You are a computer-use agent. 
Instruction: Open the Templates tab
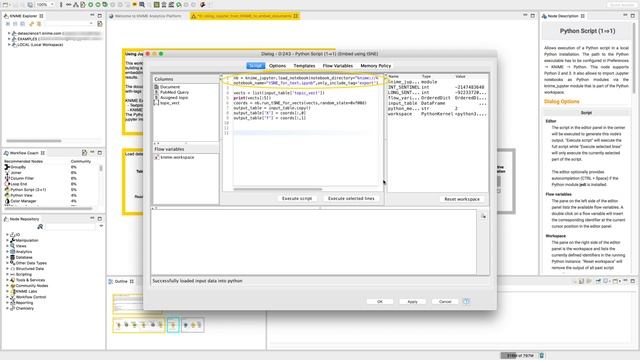[304, 66]
